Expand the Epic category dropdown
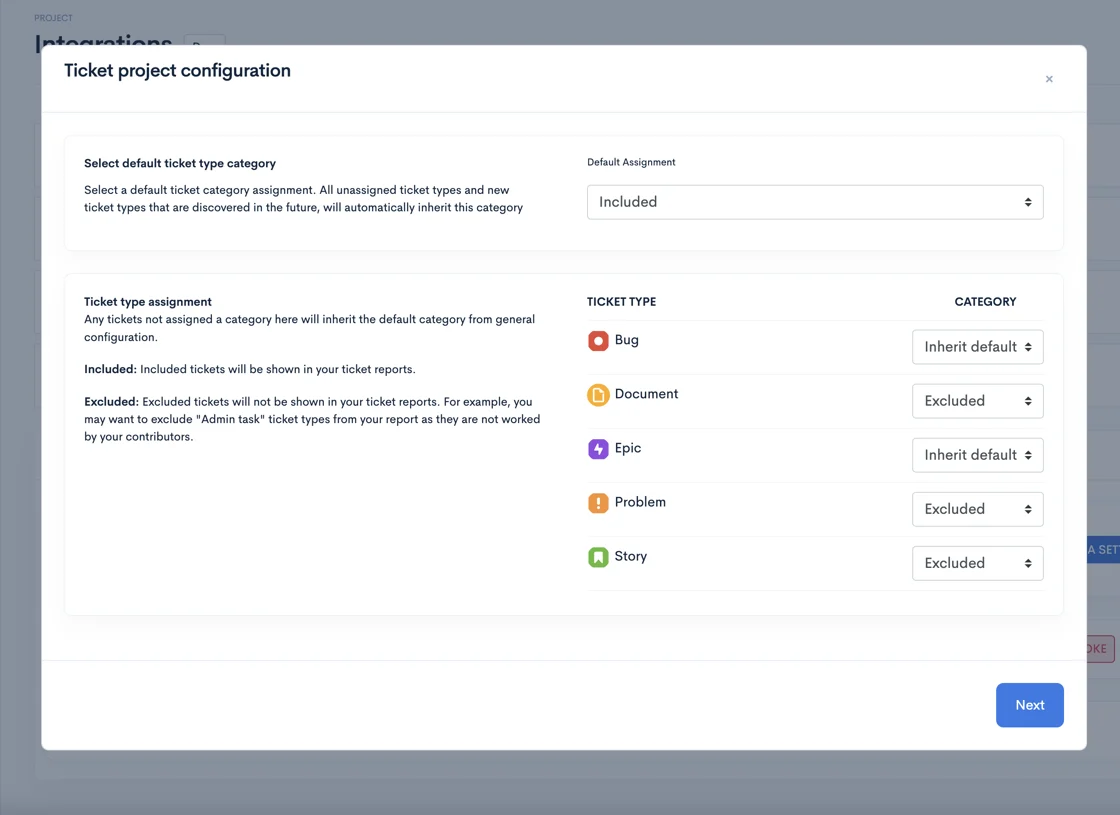Screen dimensions: 1120x815 coord(977,455)
